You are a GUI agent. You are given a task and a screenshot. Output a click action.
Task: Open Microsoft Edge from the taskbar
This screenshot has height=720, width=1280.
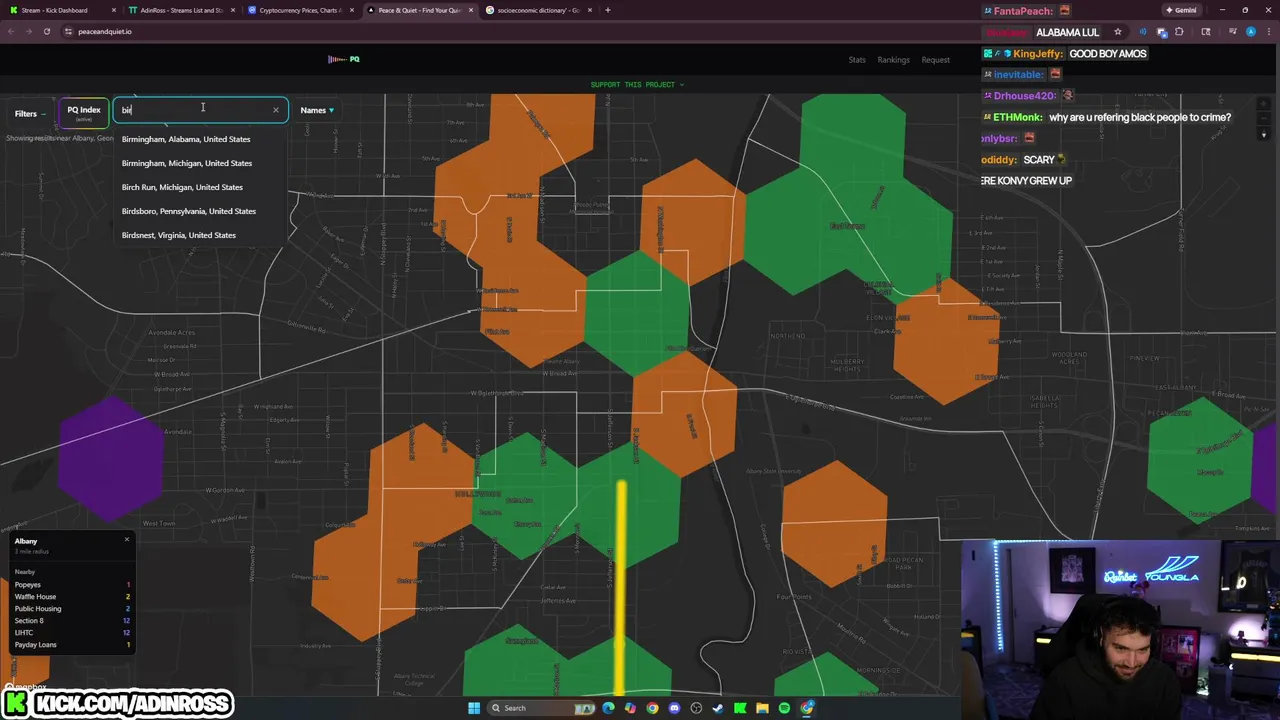[x=608, y=708]
